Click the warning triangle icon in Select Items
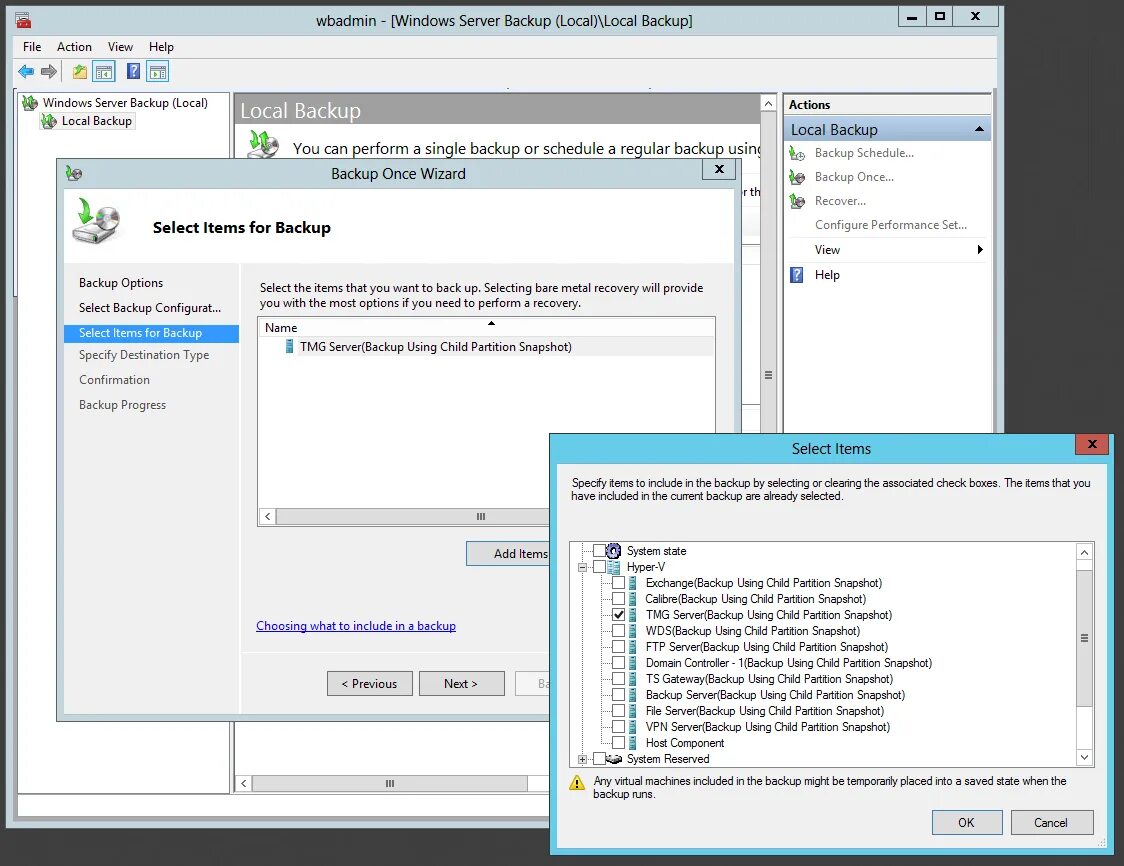Image resolution: width=1124 pixels, height=866 pixels. coord(577,783)
